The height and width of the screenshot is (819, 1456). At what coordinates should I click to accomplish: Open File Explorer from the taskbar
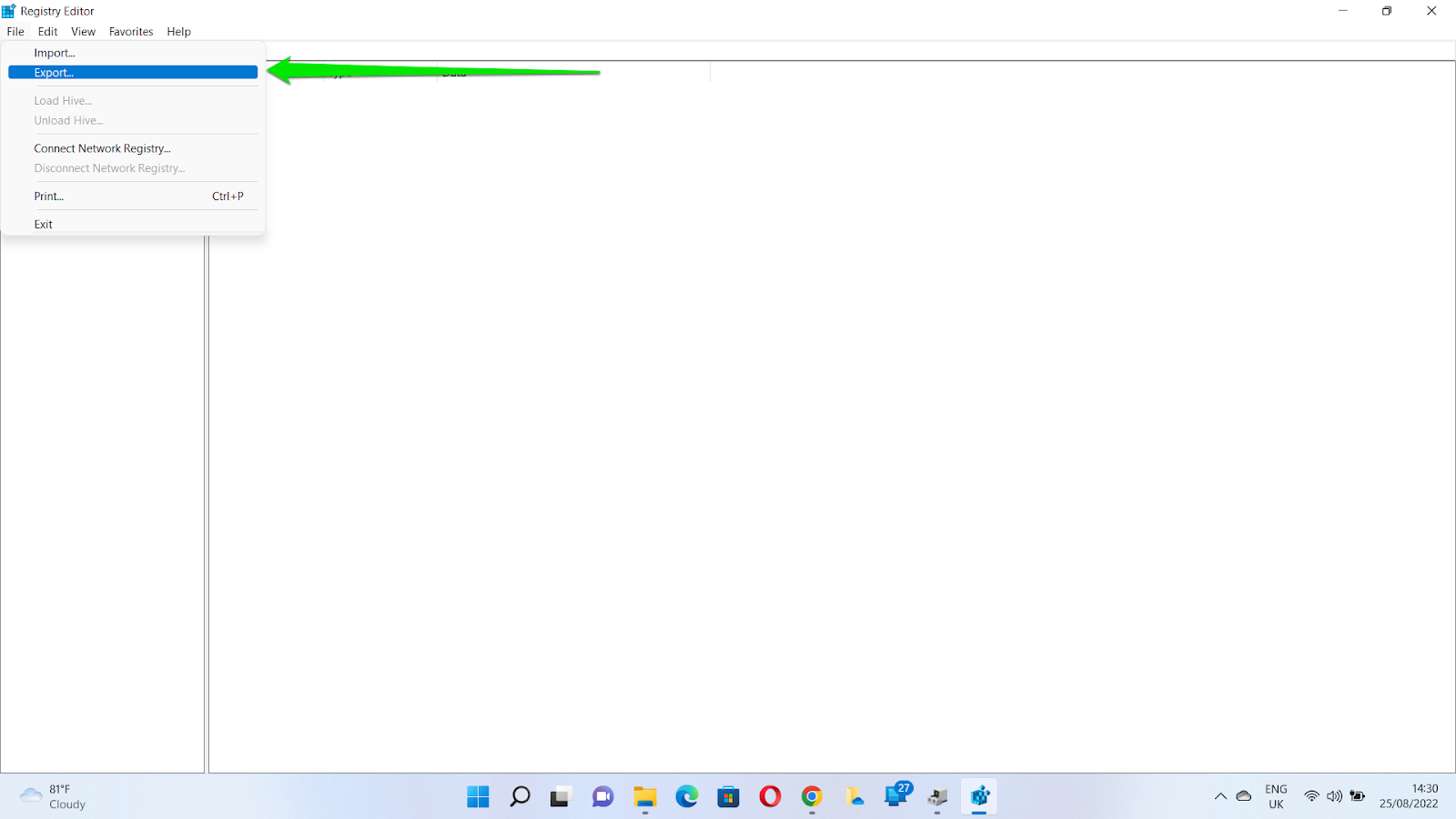coord(645,797)
